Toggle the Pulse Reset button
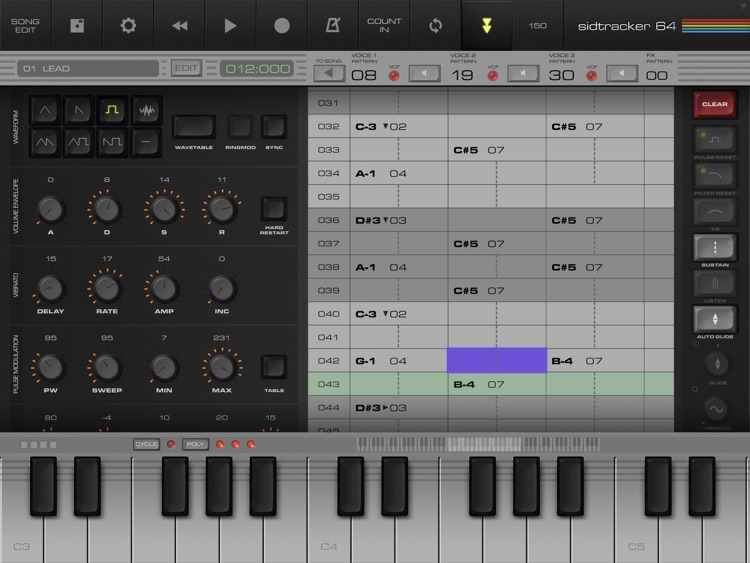This screenshot has height=563, width=750. click(715, 139)
